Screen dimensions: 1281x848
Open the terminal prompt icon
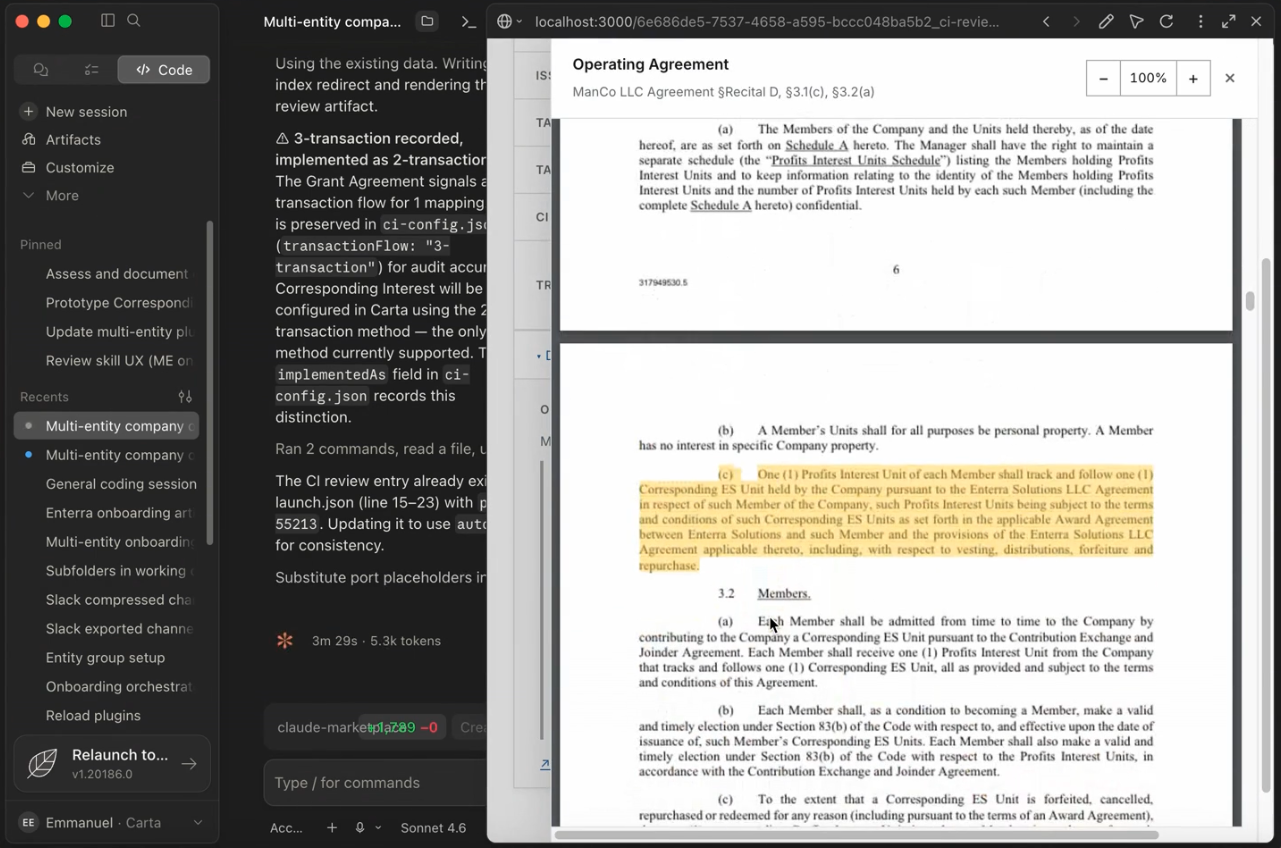[x=468, y=21]
